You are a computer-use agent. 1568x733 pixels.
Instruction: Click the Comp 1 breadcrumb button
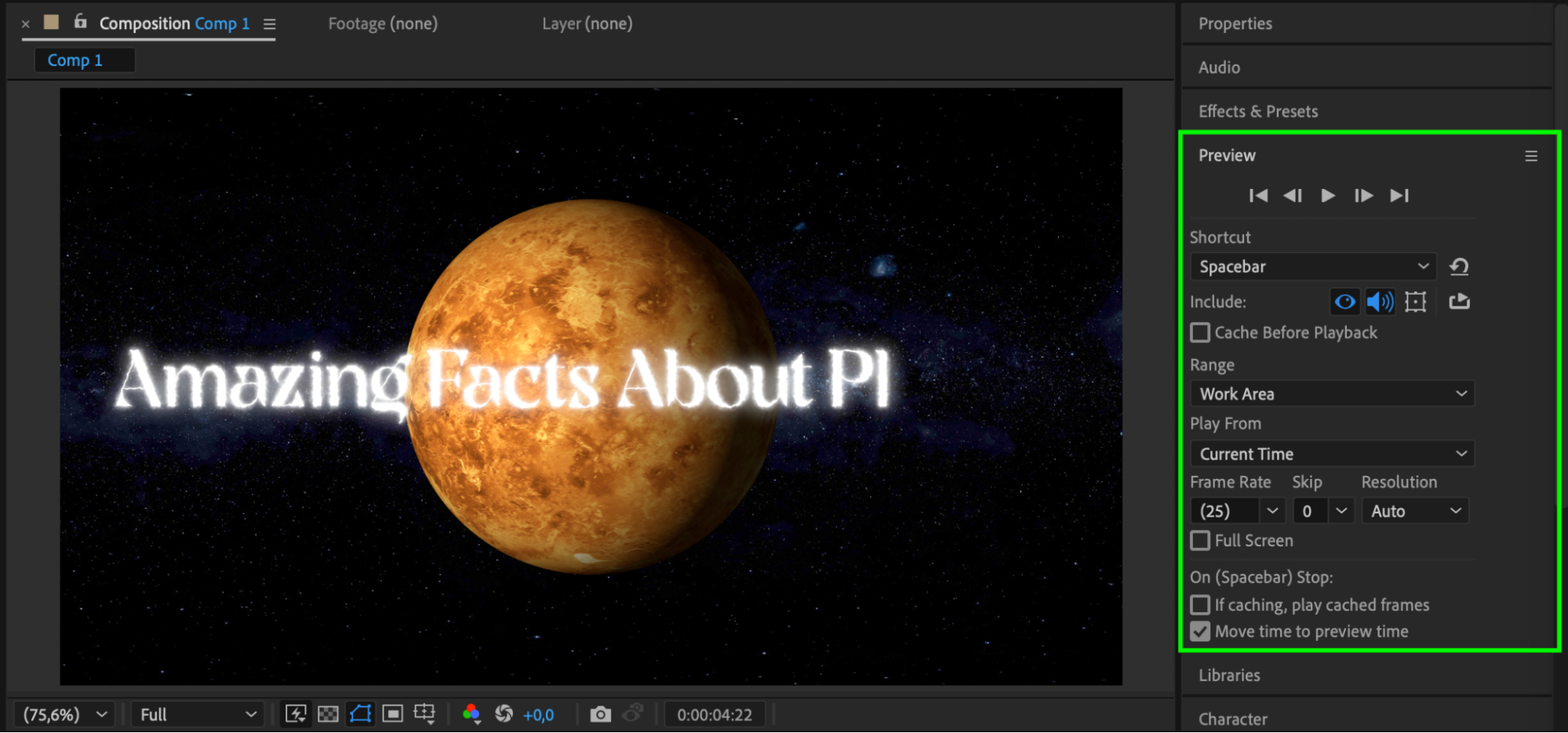(x=75, y=60)
